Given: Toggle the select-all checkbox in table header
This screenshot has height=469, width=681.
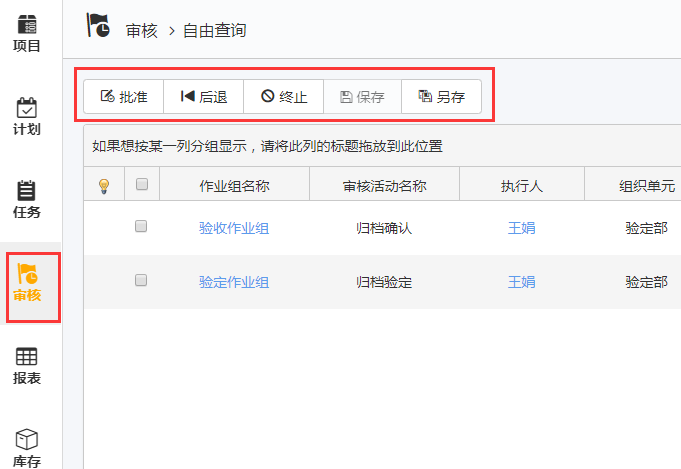Looking at the screenshot, I should (141, 184).
